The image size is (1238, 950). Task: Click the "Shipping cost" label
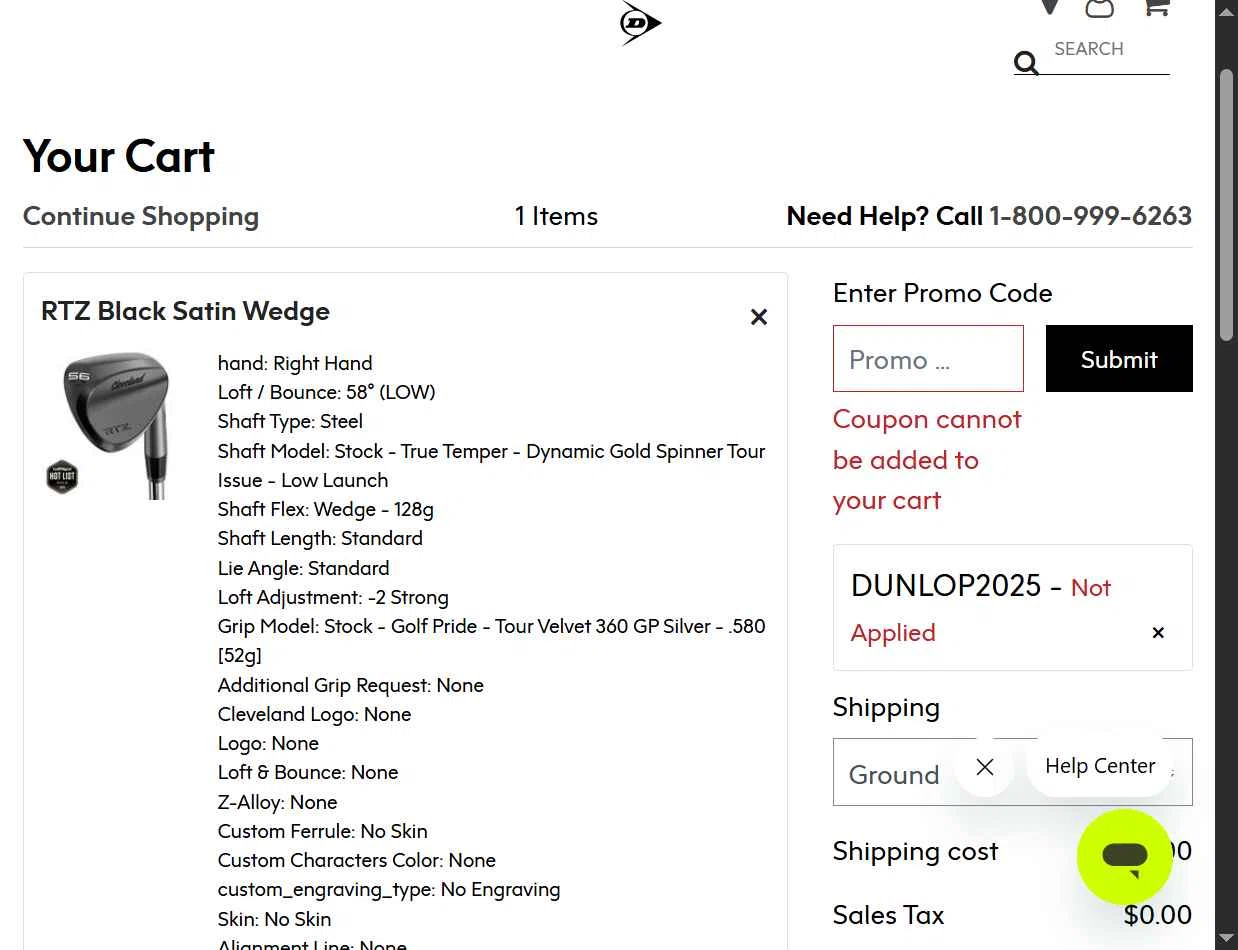[915, 851]
